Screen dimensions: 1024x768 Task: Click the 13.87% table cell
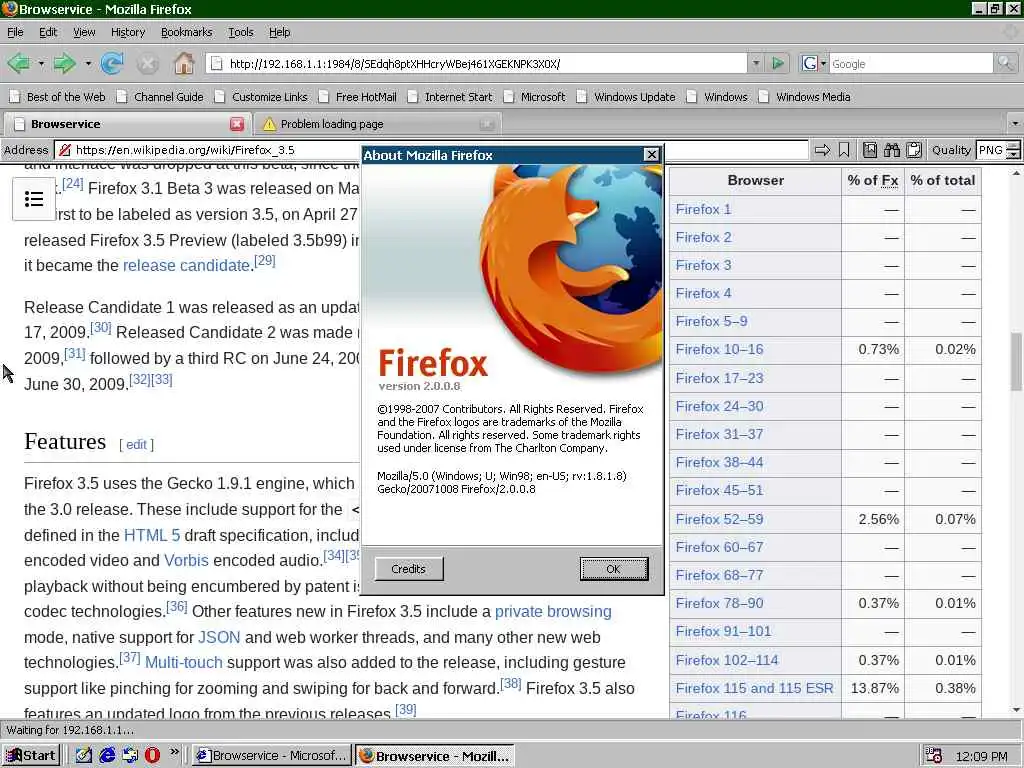point(874,688)
